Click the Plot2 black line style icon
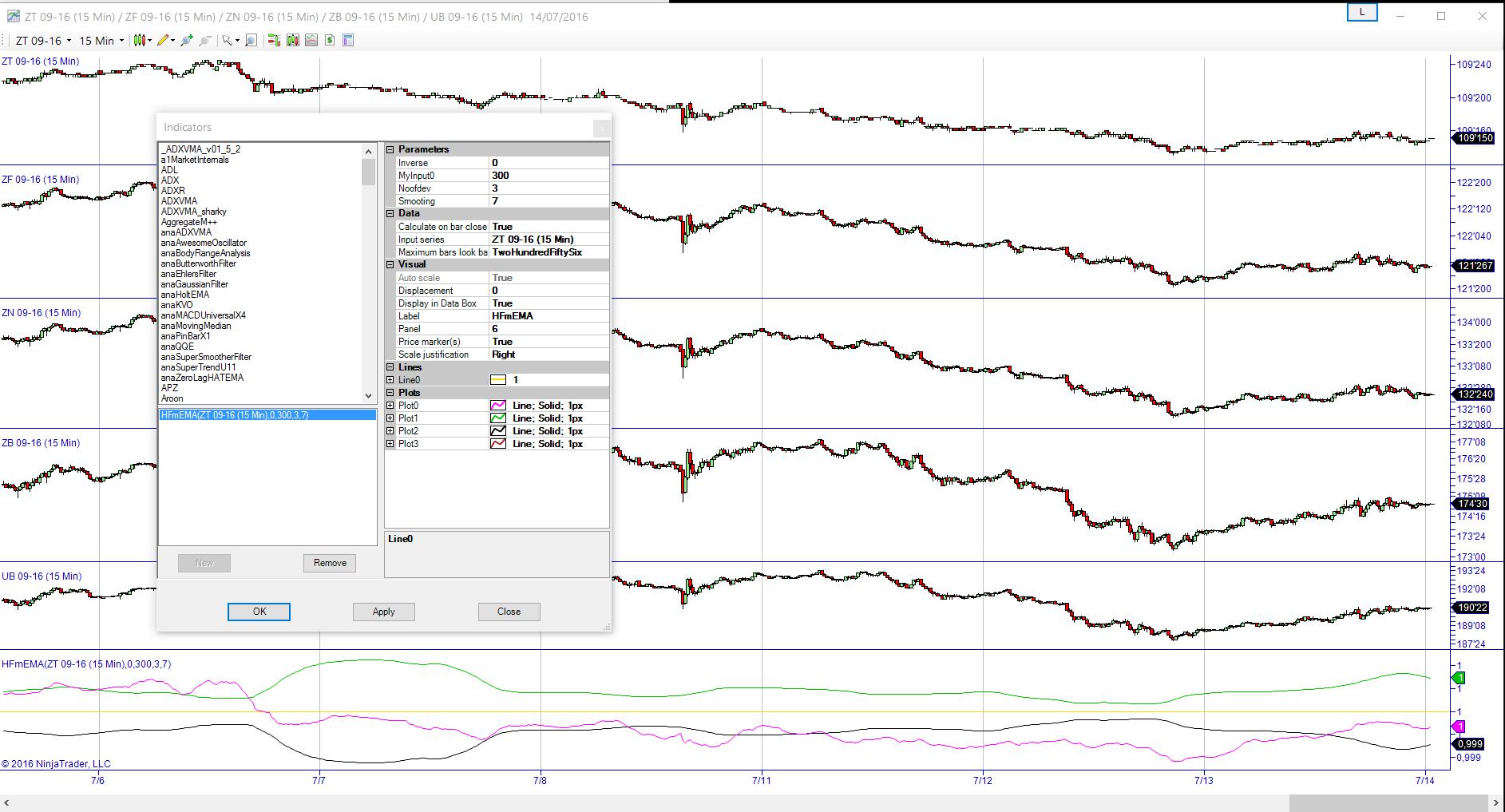1505x812 pixels. (498, 431)
